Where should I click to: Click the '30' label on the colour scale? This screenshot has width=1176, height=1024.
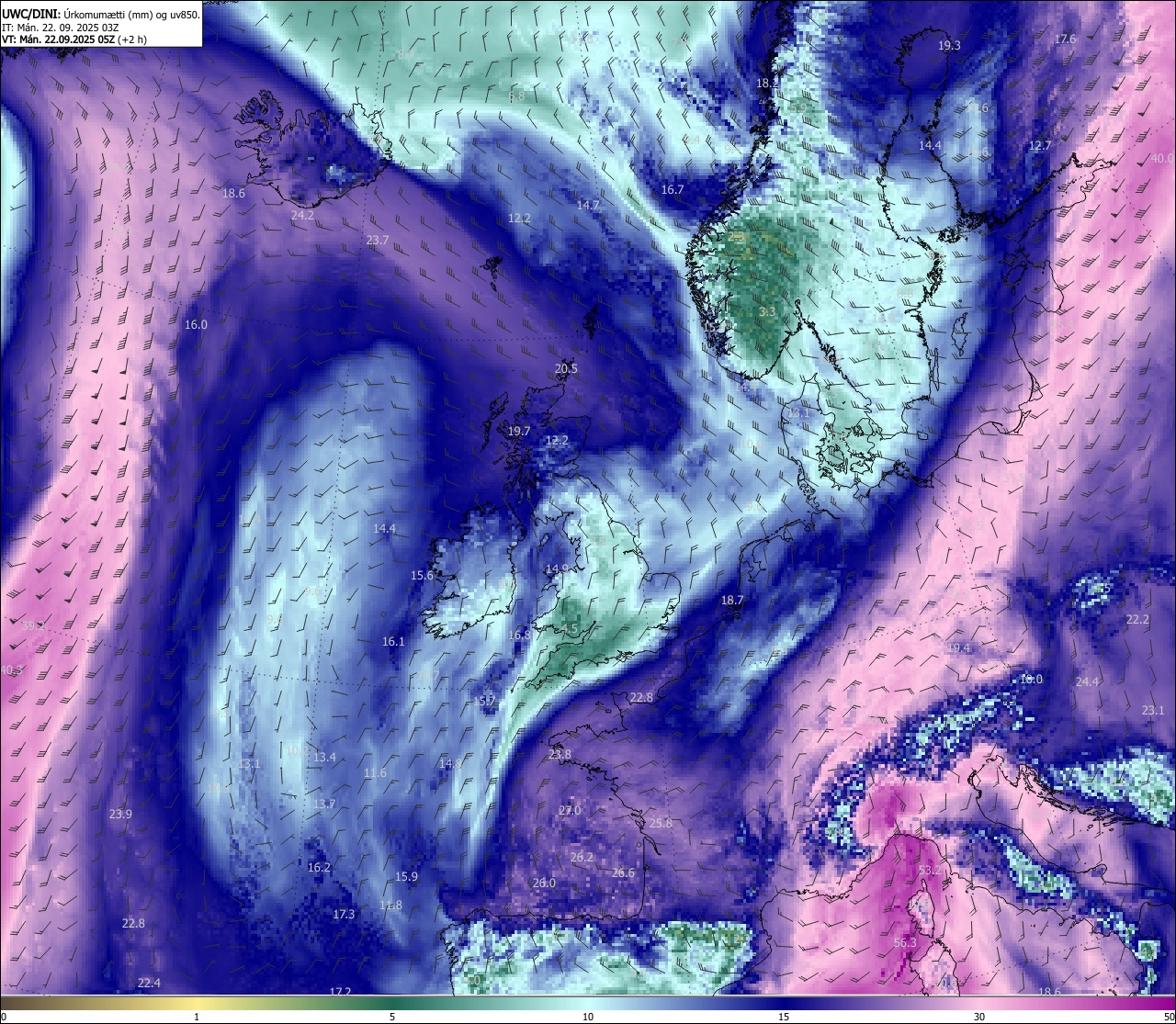point(979,1017)
